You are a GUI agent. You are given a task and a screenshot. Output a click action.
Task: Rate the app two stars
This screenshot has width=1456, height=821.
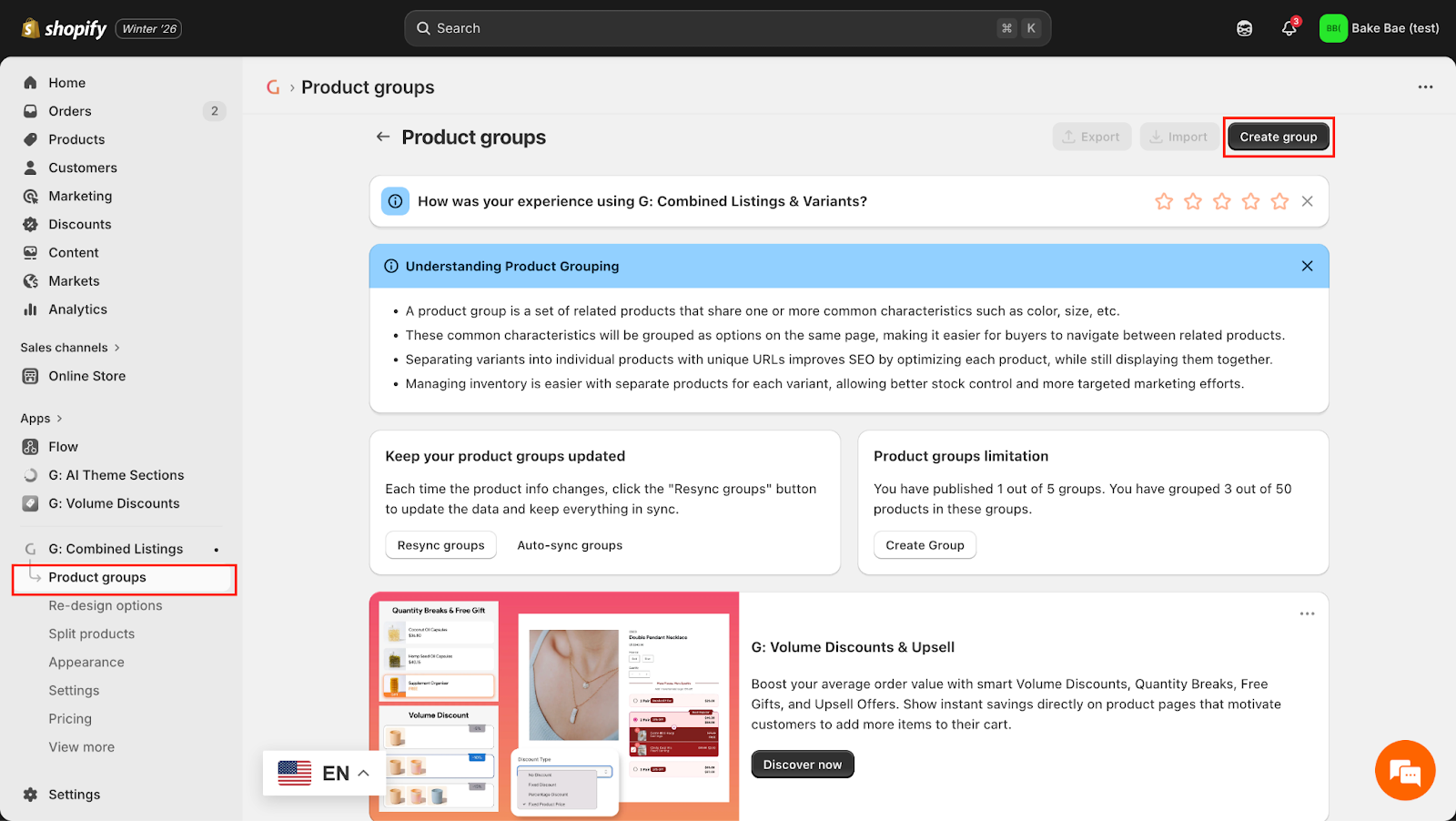click(1193, 201)
